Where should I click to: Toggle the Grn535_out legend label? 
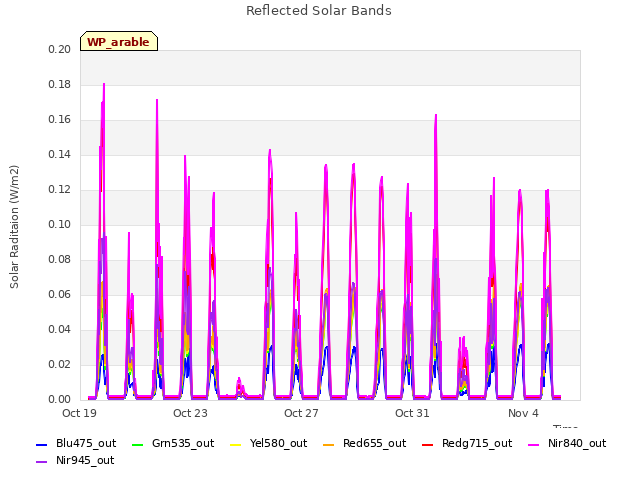click(x=183, y=443)
